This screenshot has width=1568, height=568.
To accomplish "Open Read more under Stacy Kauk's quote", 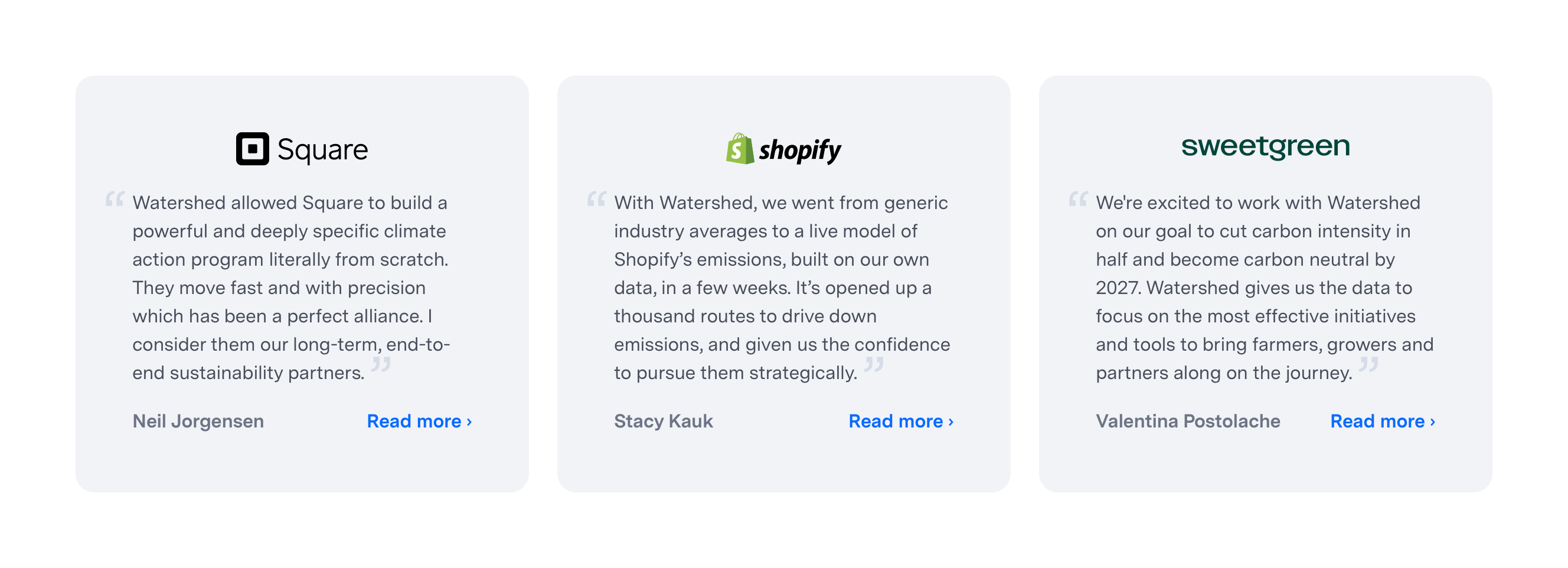I will [x=900, y=422].
